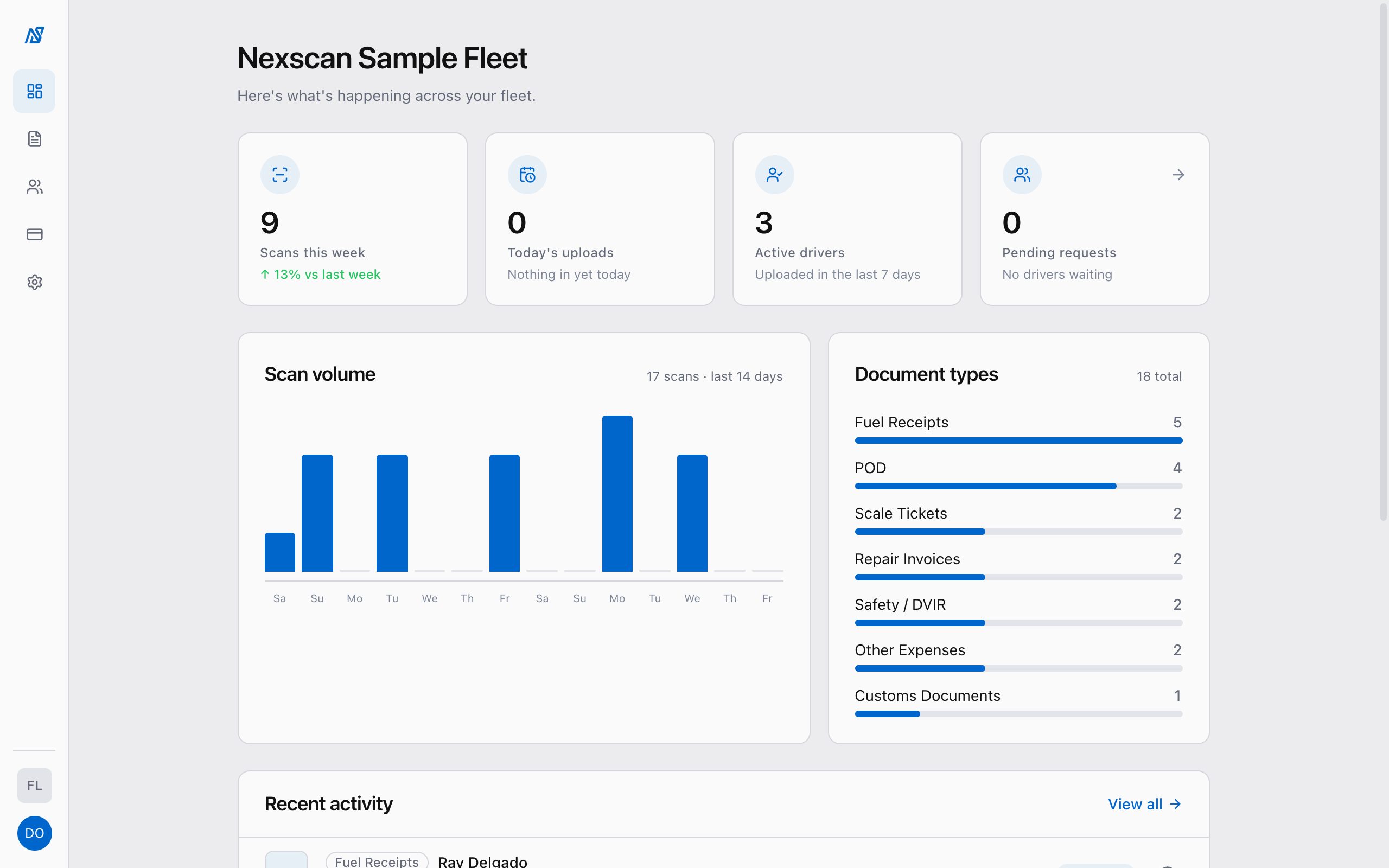1389x868 pixels.
Task: Open the Drivers (people) sidebar icon
Action: 34,187
